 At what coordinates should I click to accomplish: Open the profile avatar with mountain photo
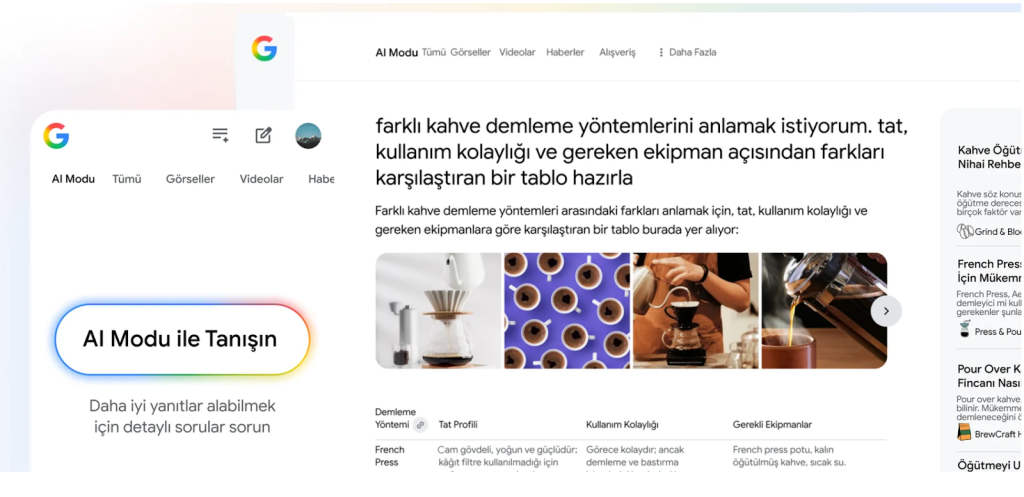tap(308, 136)
